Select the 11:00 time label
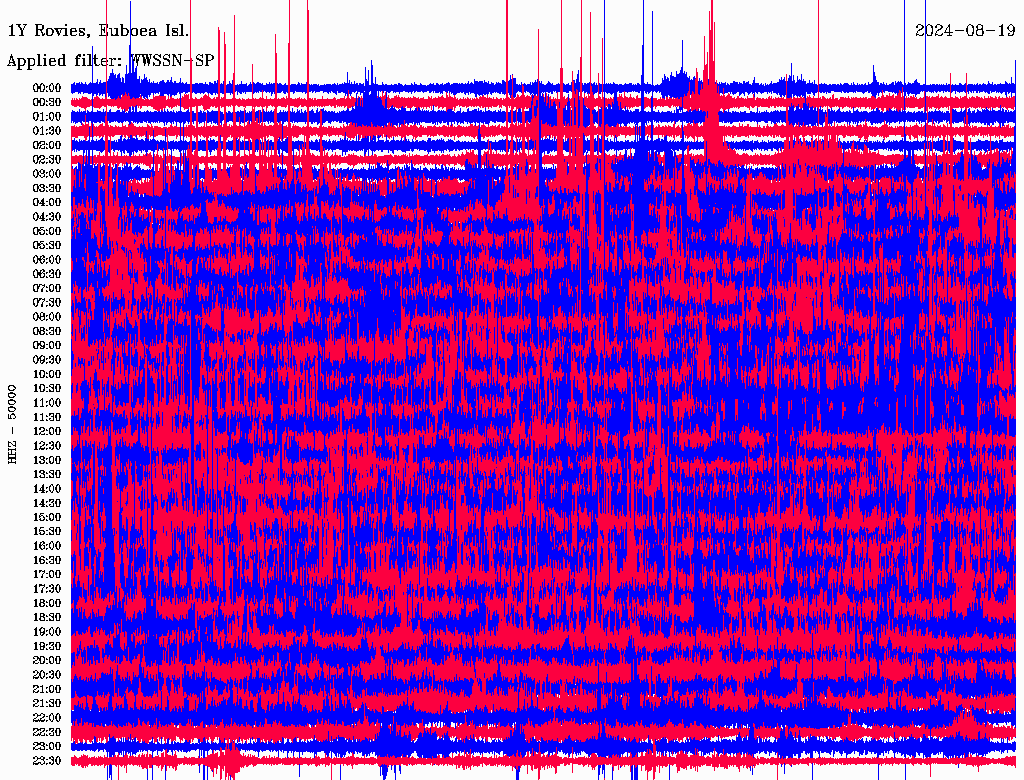This screenshot has height=780, width=1024. tap(47, 402)
